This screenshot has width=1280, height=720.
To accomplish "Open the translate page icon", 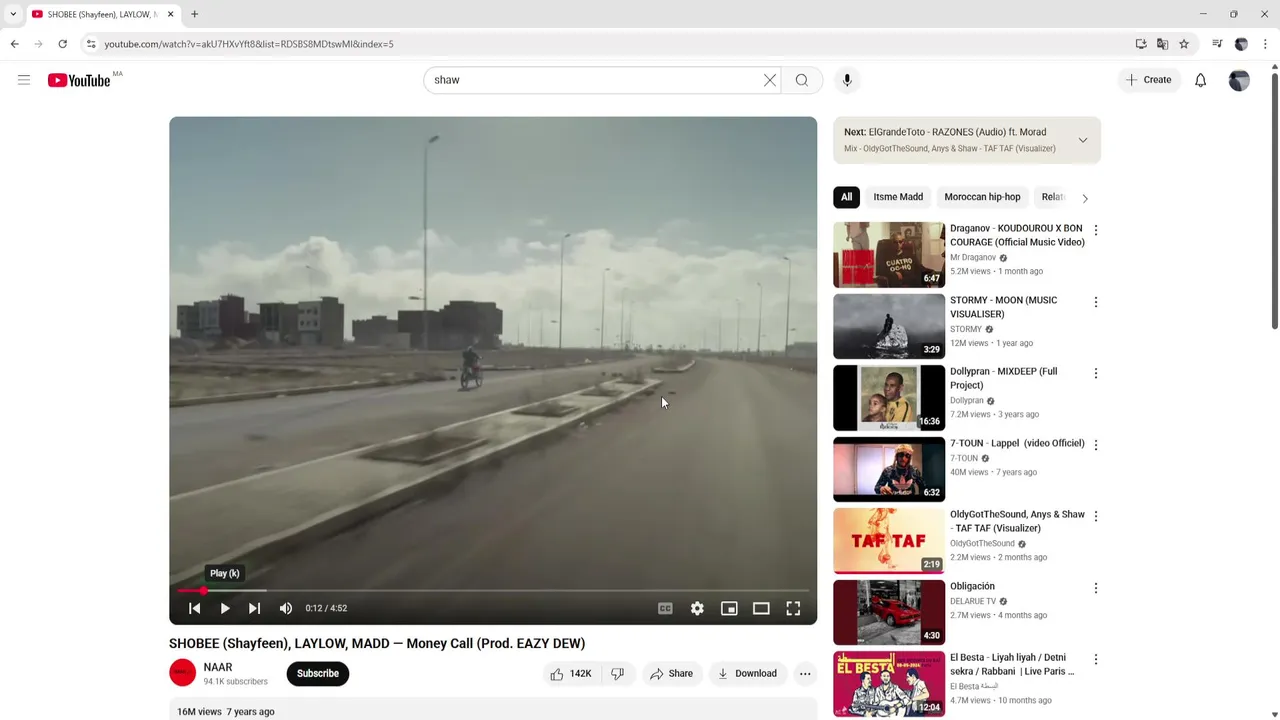I will coord(1162,44).
